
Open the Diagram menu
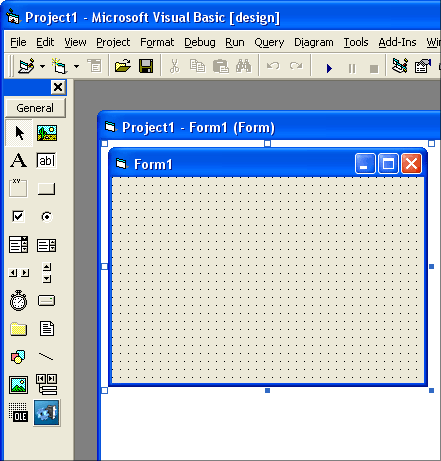tap(314, 42)
